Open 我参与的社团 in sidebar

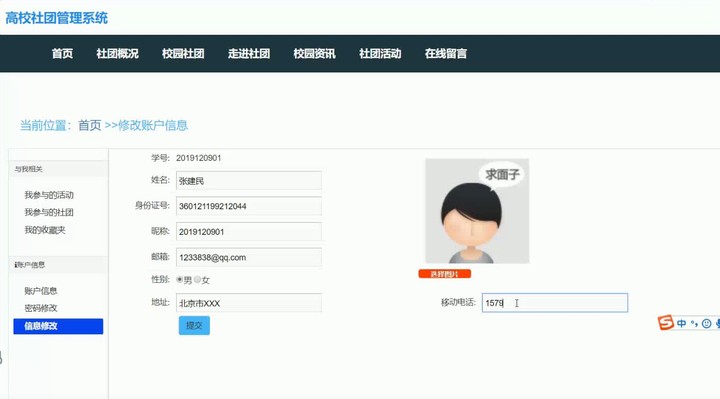[49, 213]
